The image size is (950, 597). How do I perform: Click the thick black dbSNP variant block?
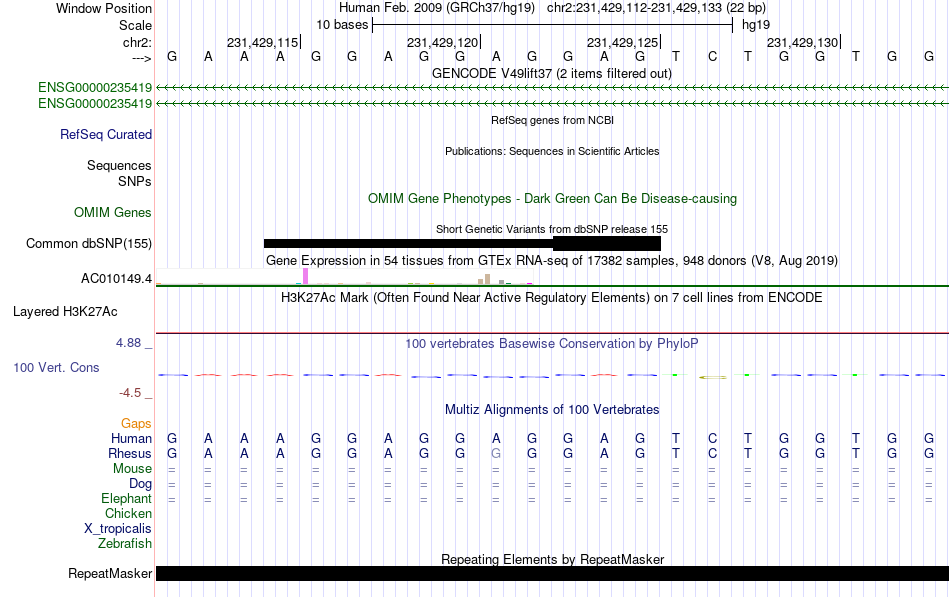coord(606,243)
